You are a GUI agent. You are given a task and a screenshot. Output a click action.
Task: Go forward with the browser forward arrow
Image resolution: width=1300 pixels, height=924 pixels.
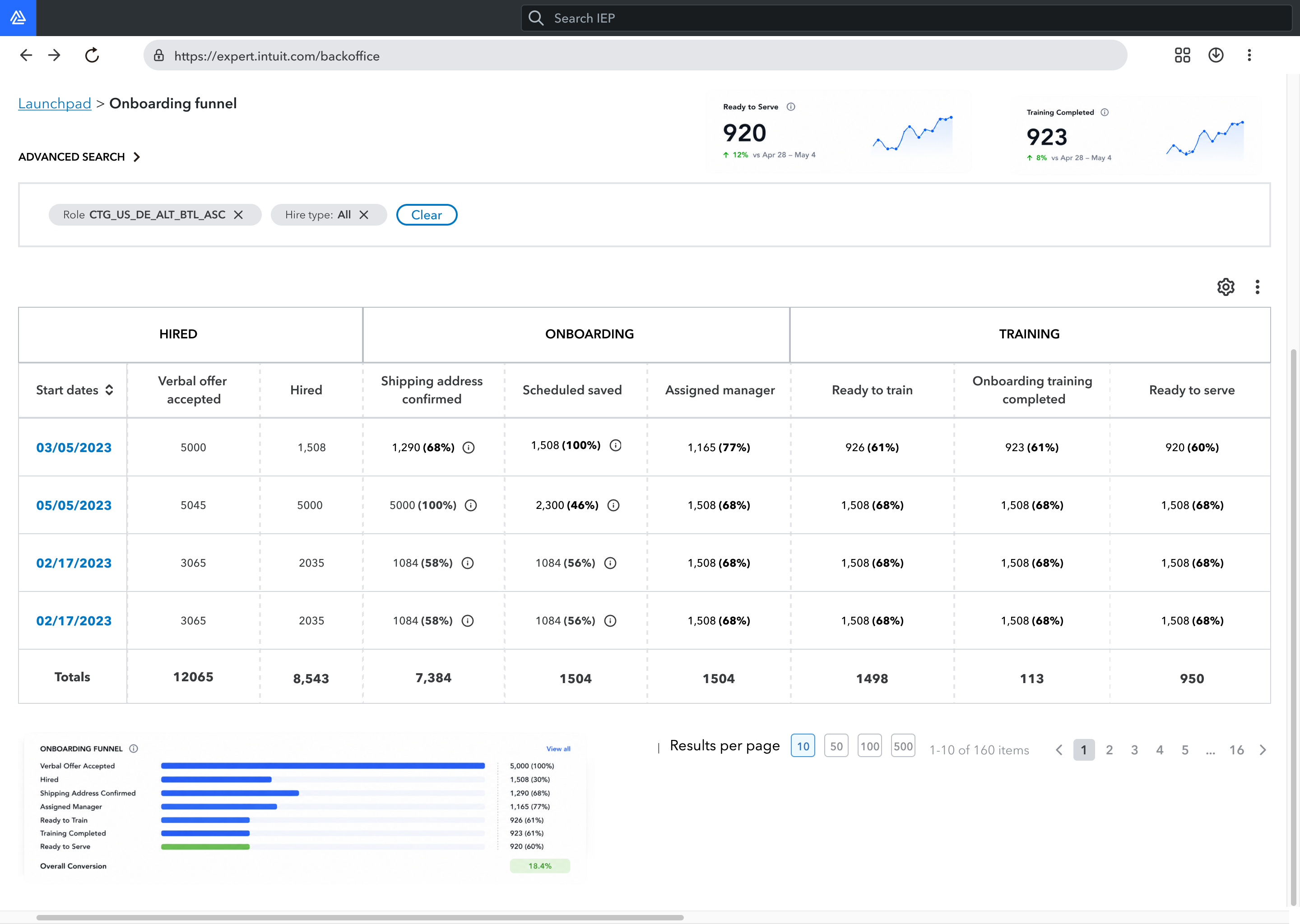(x=54, y=55)
